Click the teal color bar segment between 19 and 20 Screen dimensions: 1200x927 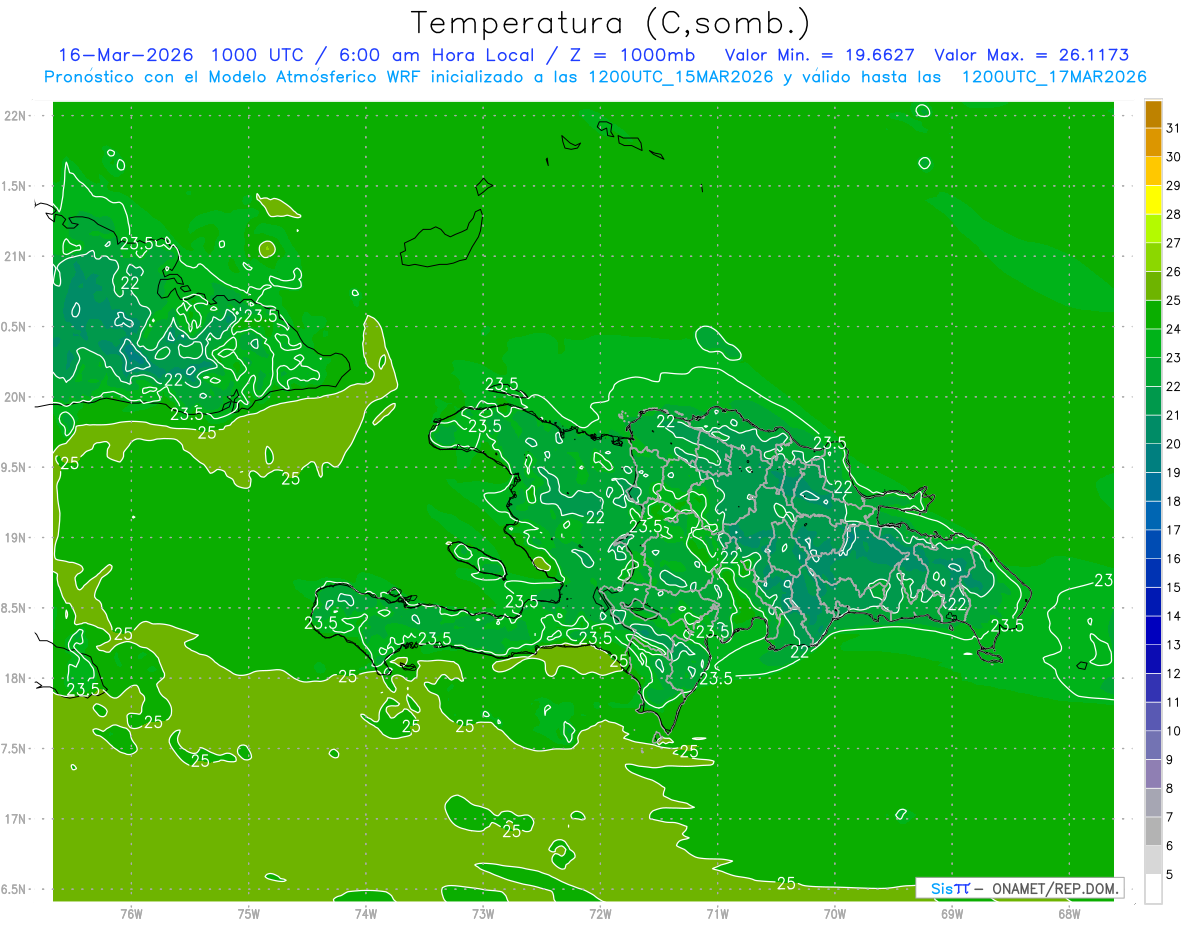pos(1153,458)
